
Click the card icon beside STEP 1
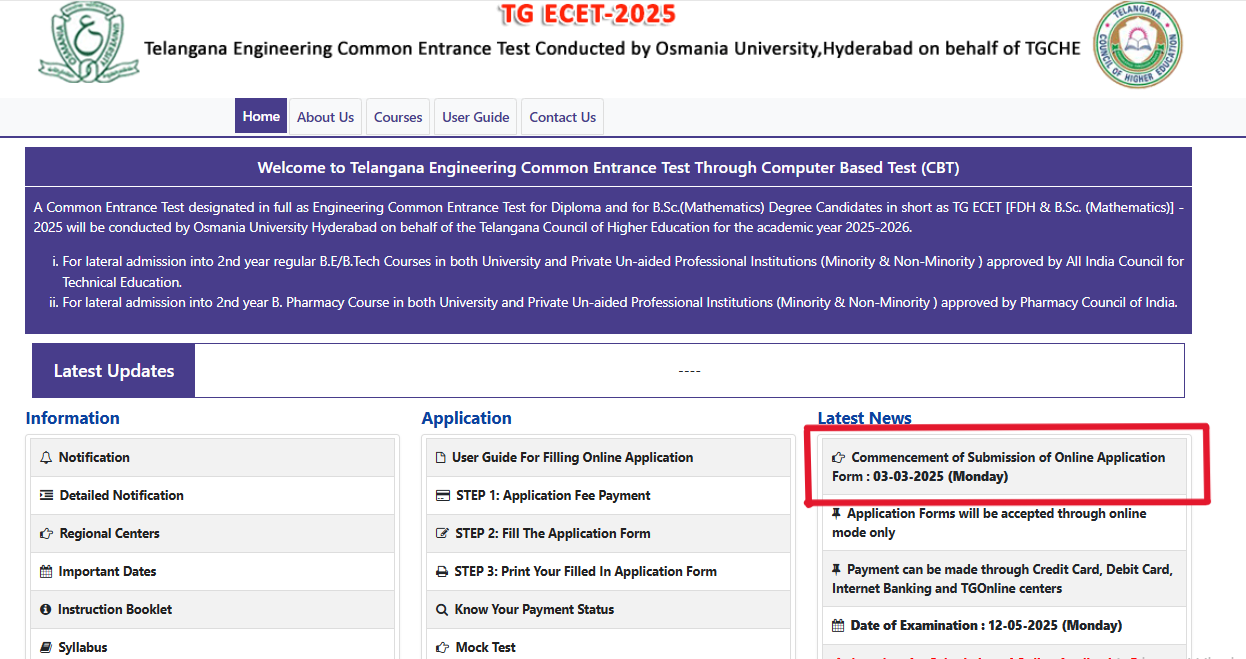tap(443, 495)
